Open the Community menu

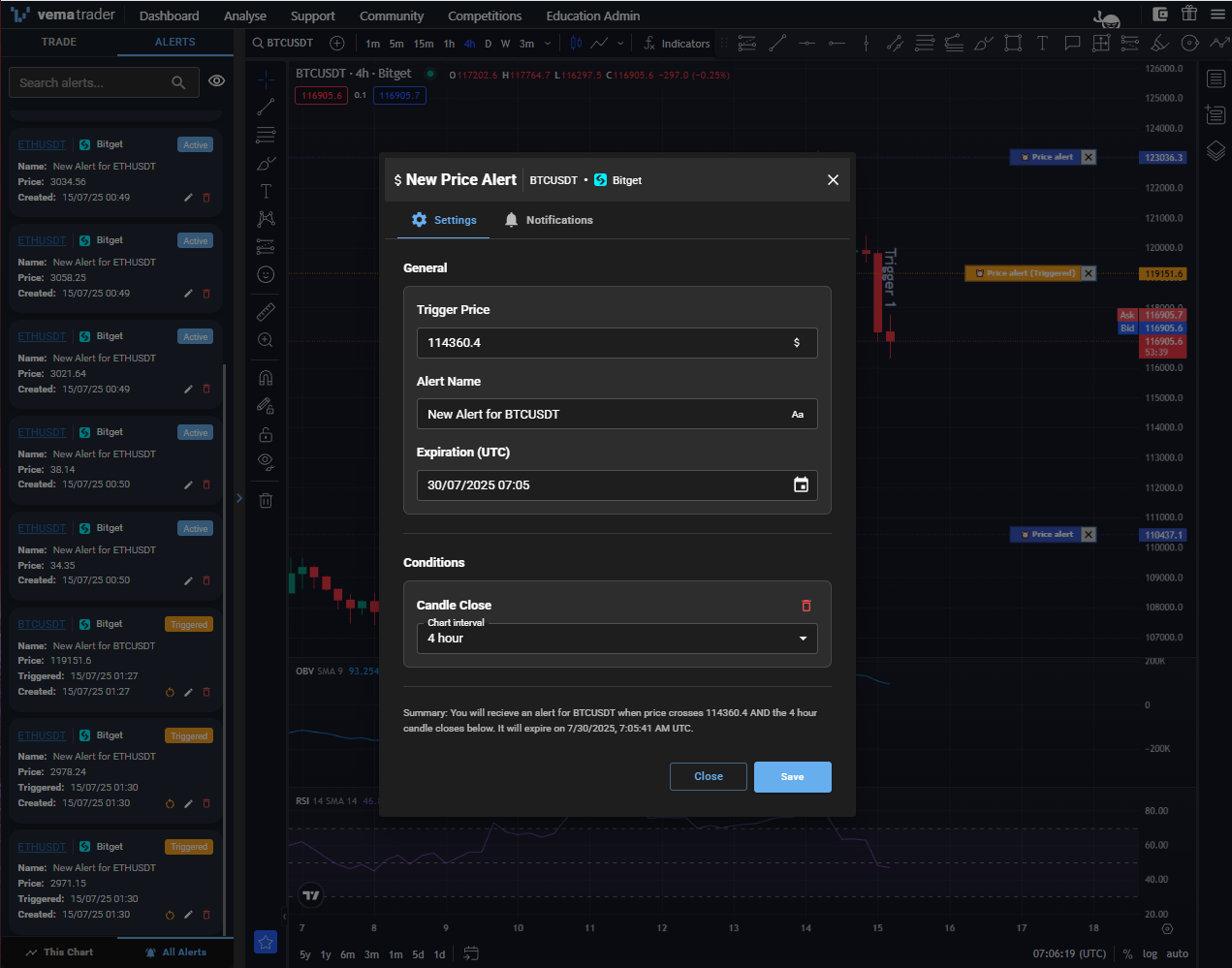(392, 16)
